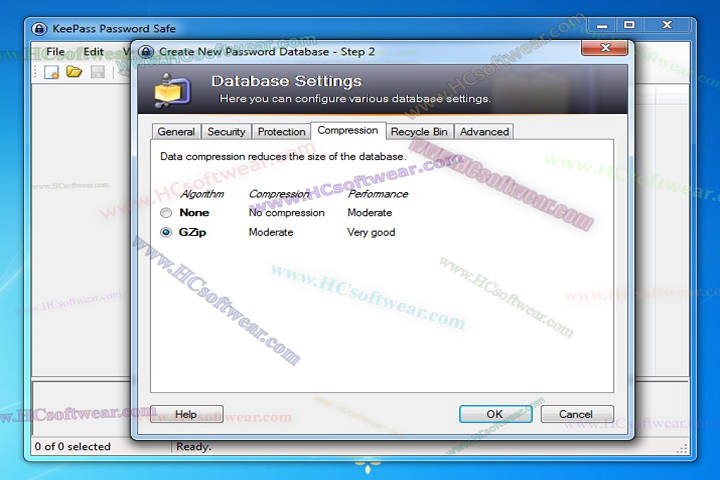
Task: Click the Cancel button
Action: (577, 414)
